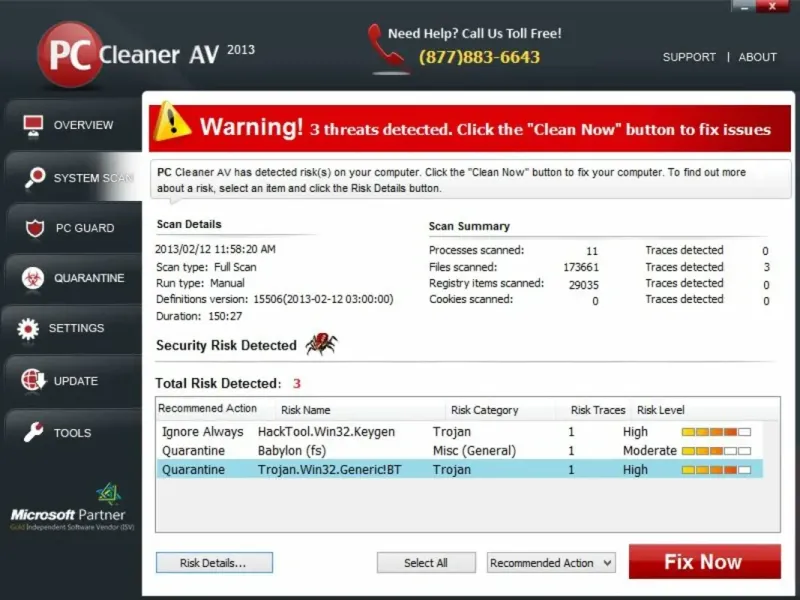The width and height of the screenshot is (800, 600).
Task: Click the scan date 2013/02/12 text
Action: click(x=215, y=249)
